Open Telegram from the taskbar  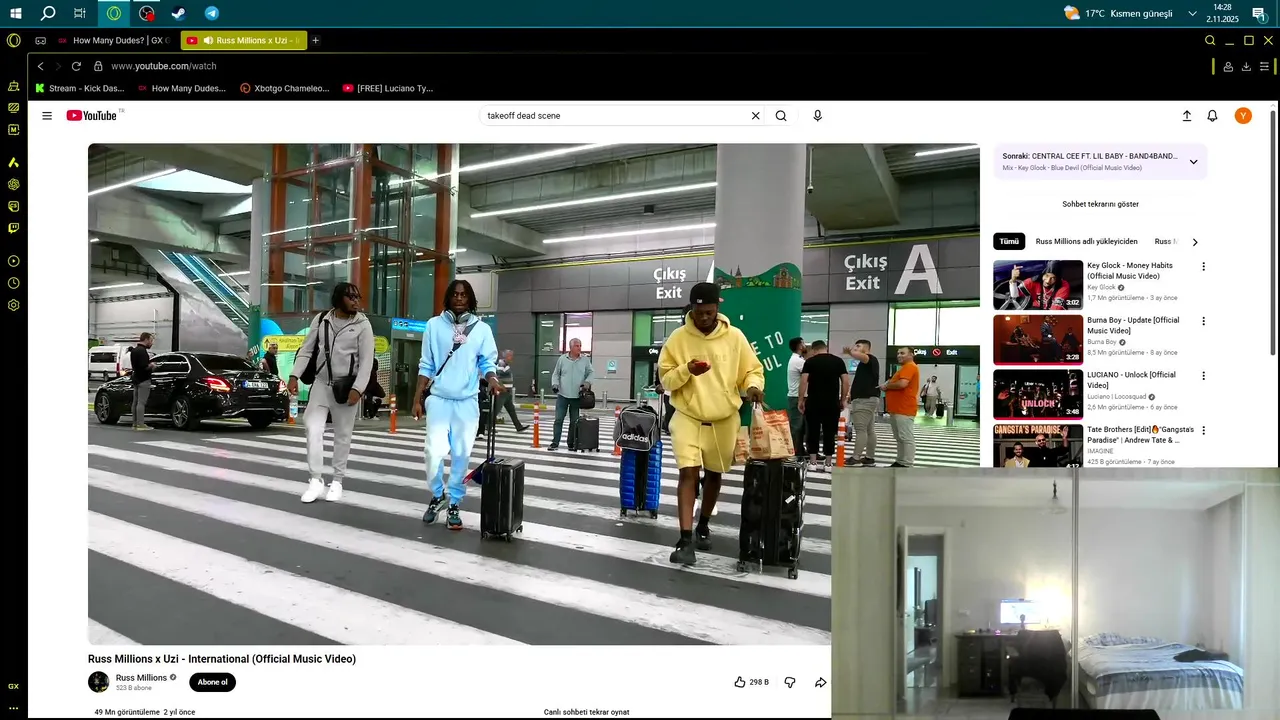pyautogui.click(x=212, y=13)
